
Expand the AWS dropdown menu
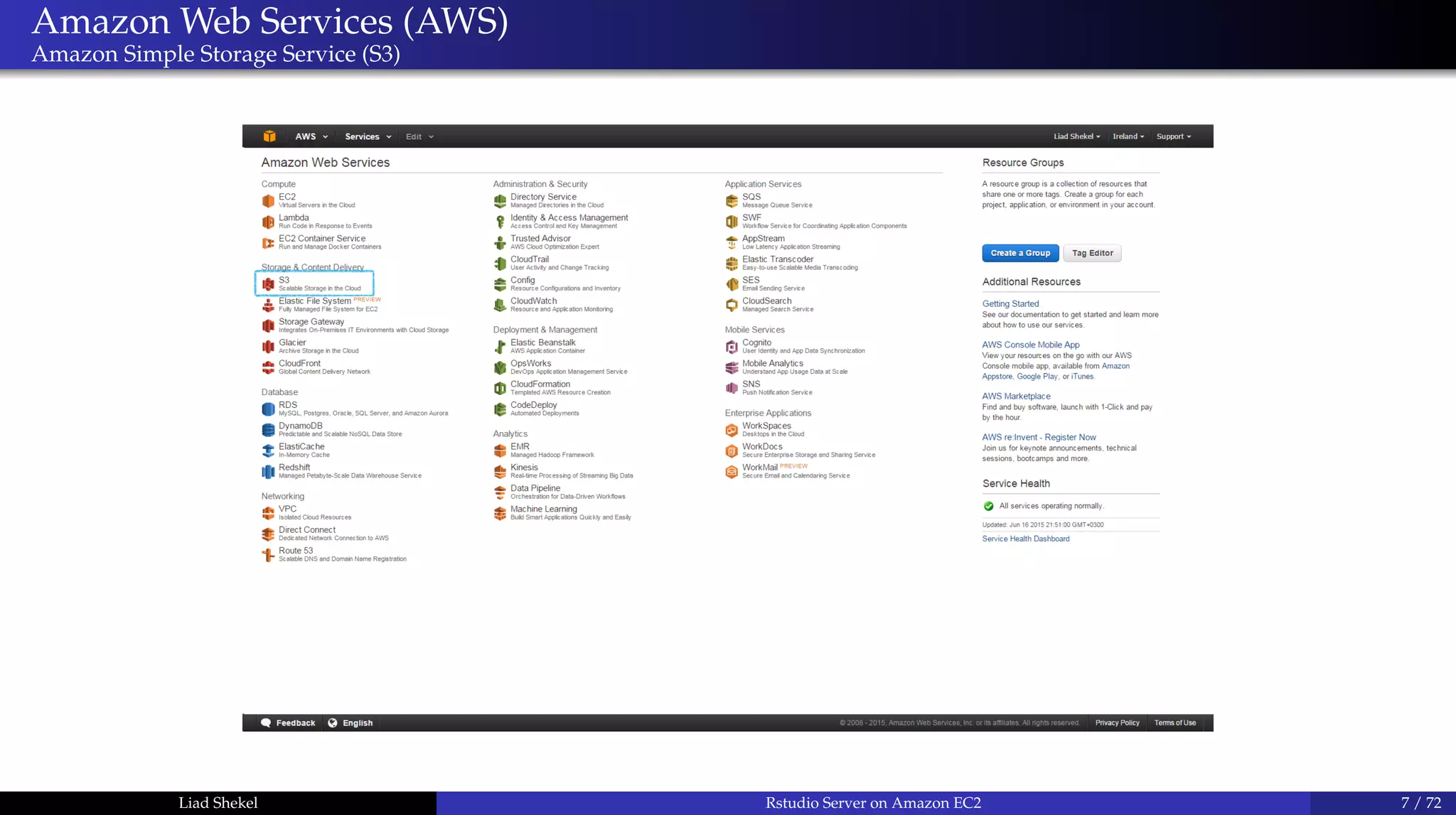(311, 136)
